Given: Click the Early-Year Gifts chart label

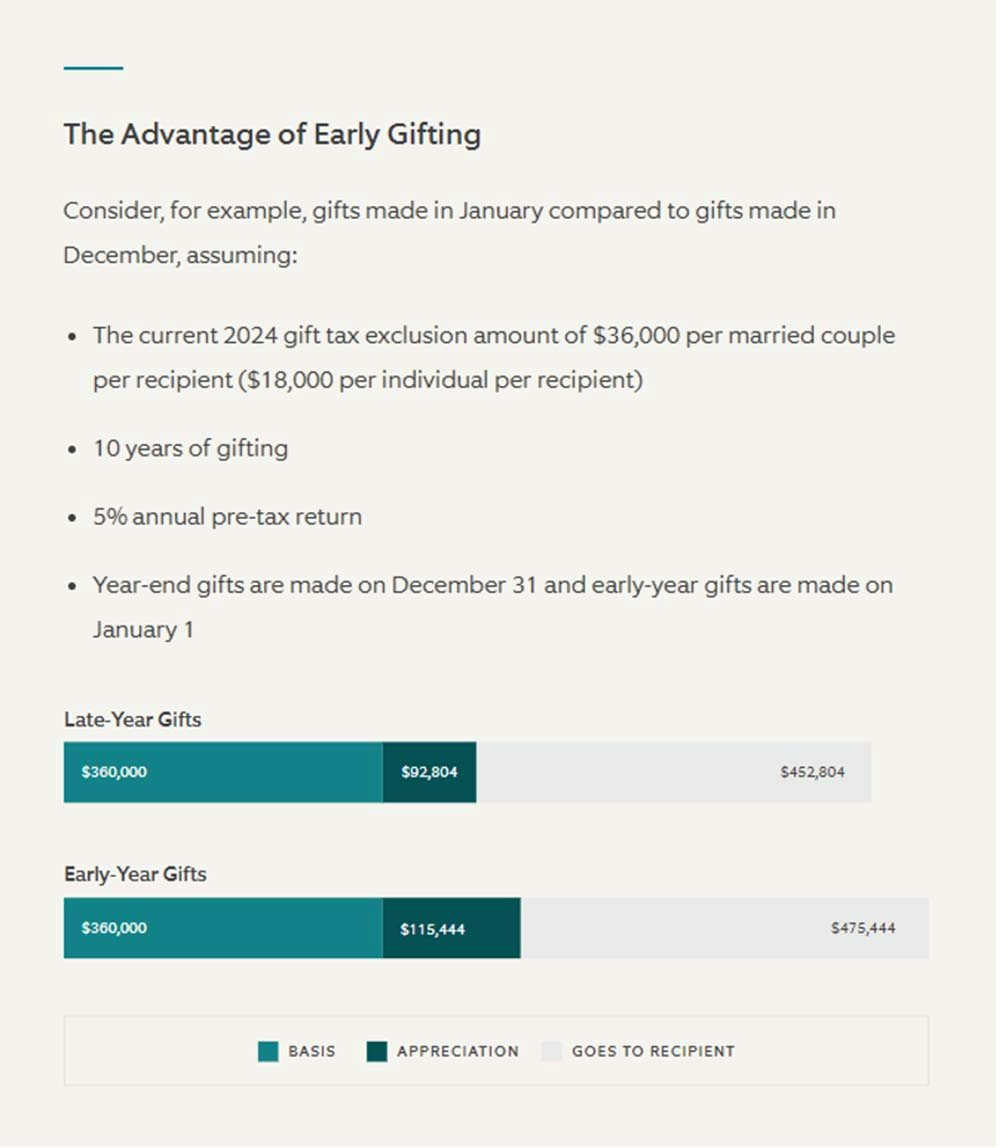Looking at the screenshot, I should pyautogui.click(x=135, y=874).
